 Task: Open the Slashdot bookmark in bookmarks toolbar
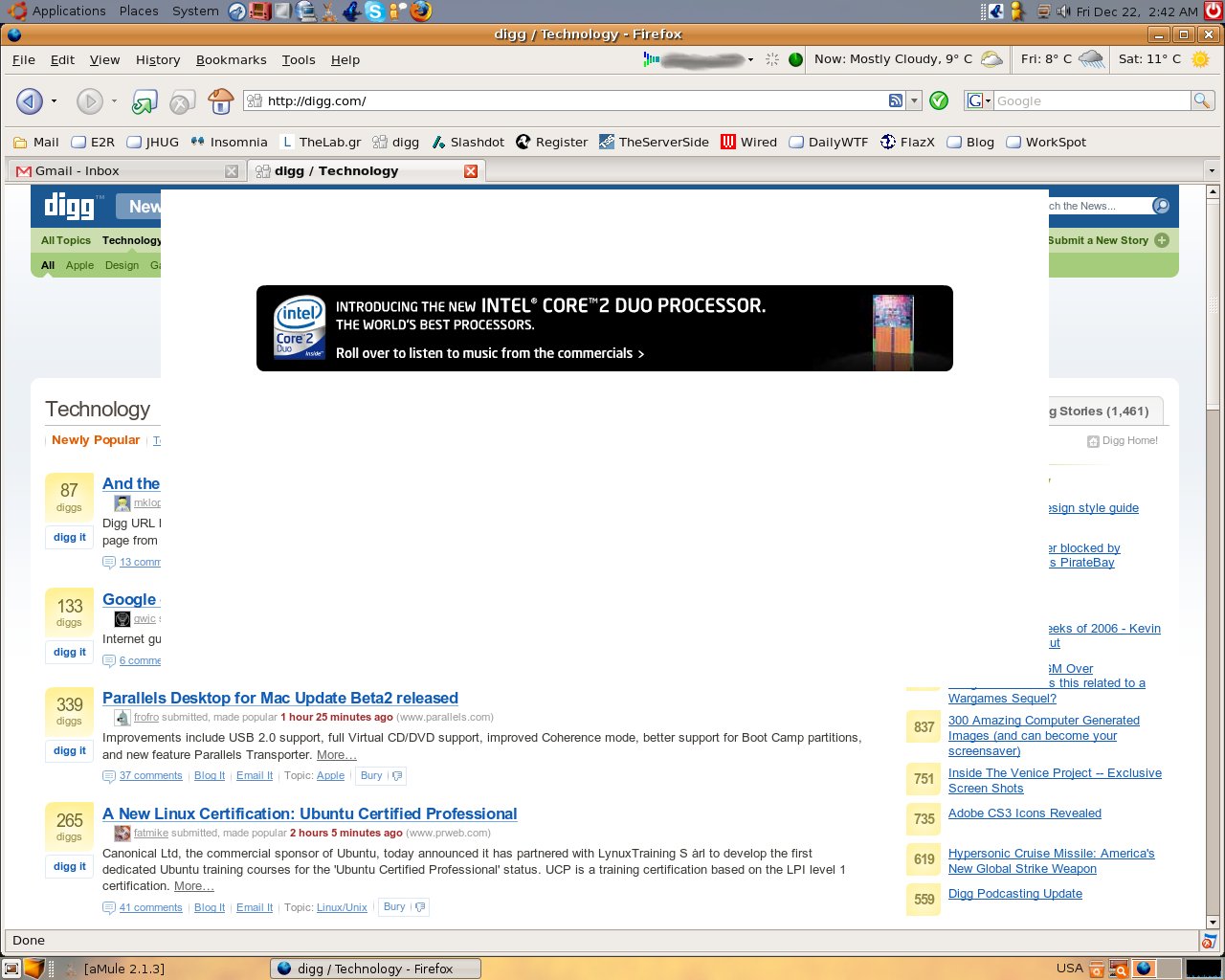(x=468, y=142)
